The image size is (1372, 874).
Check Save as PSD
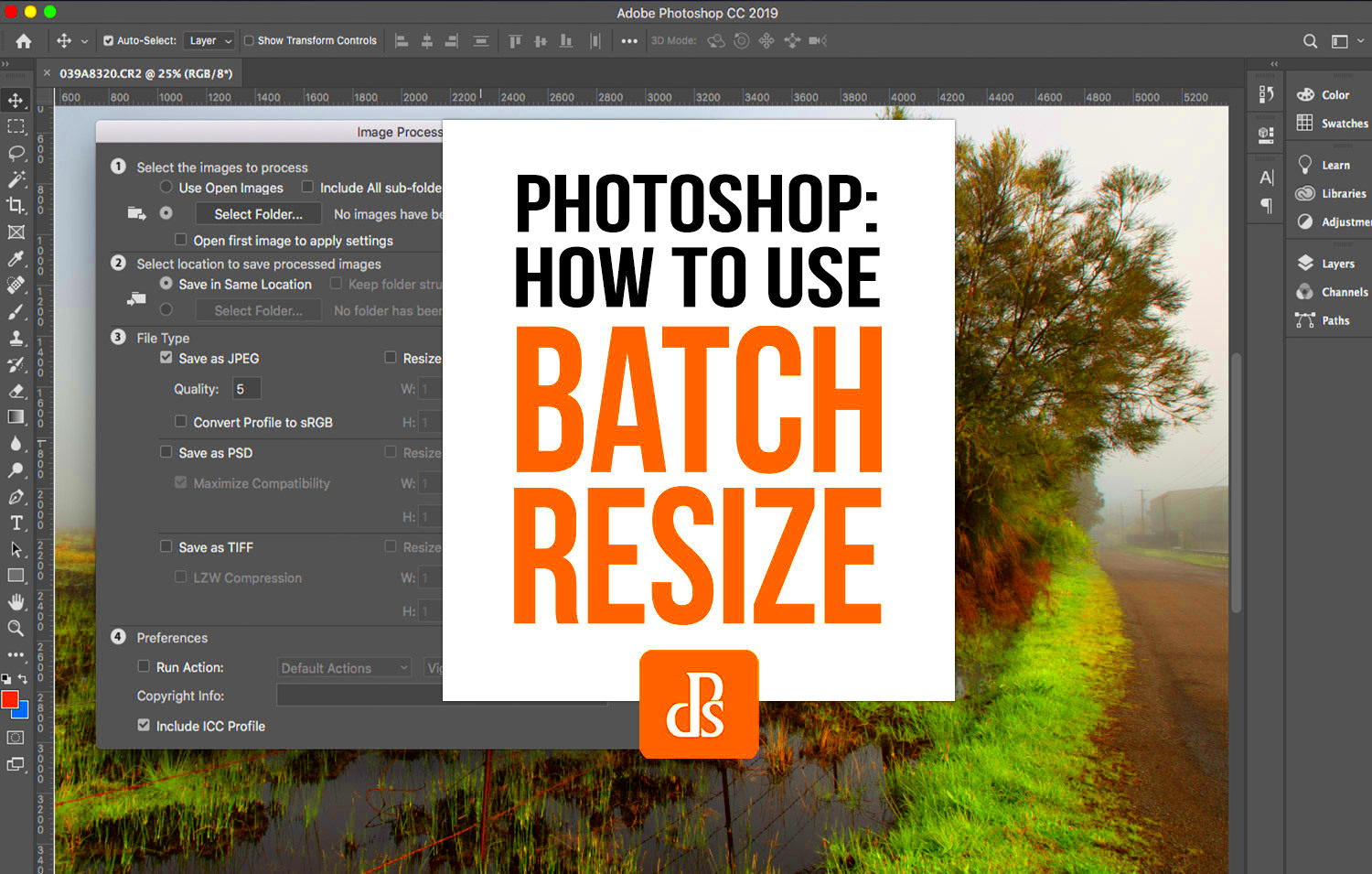pos(166,452)
